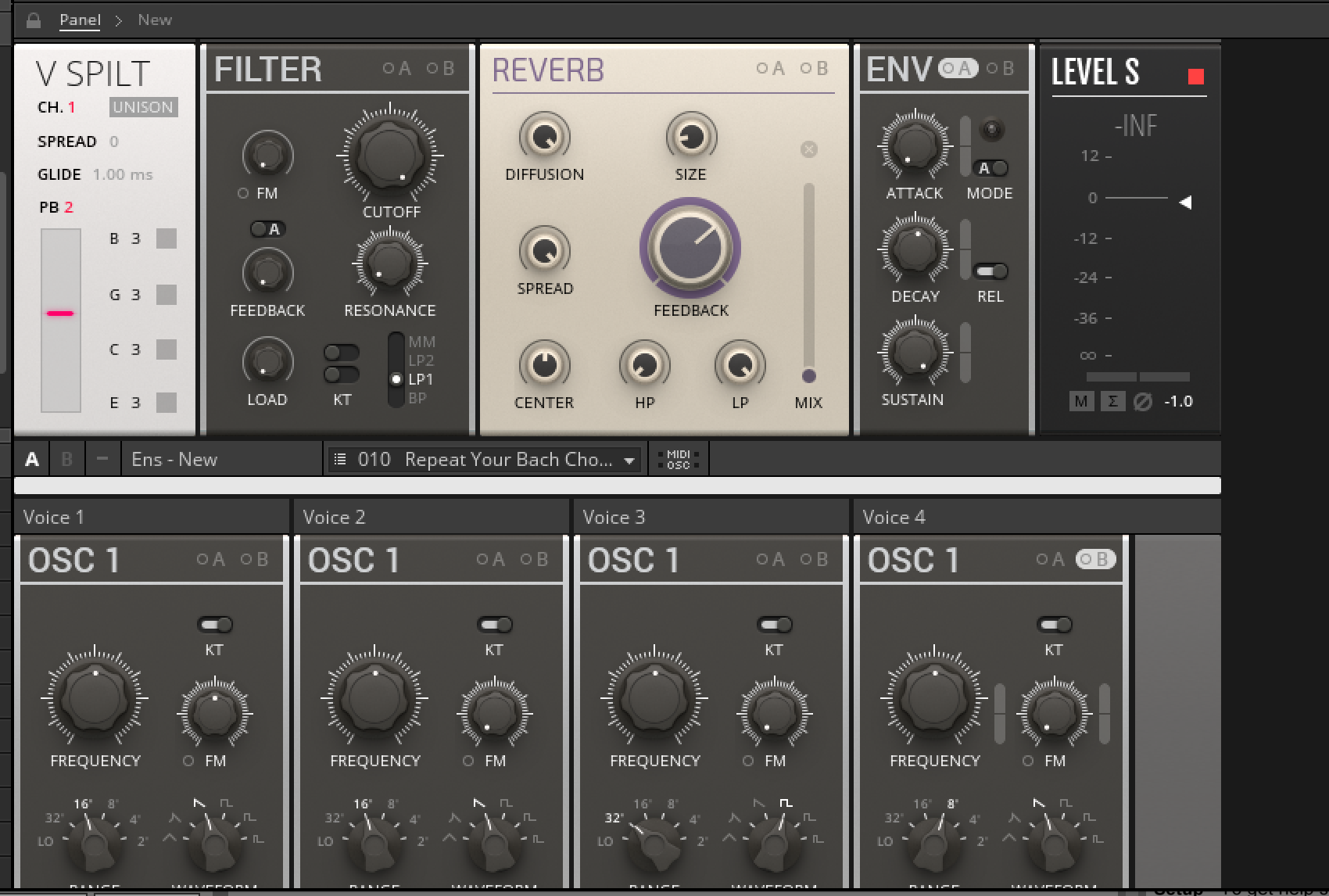
Task: Click the square indicator next to B 3
Action: 167,238
